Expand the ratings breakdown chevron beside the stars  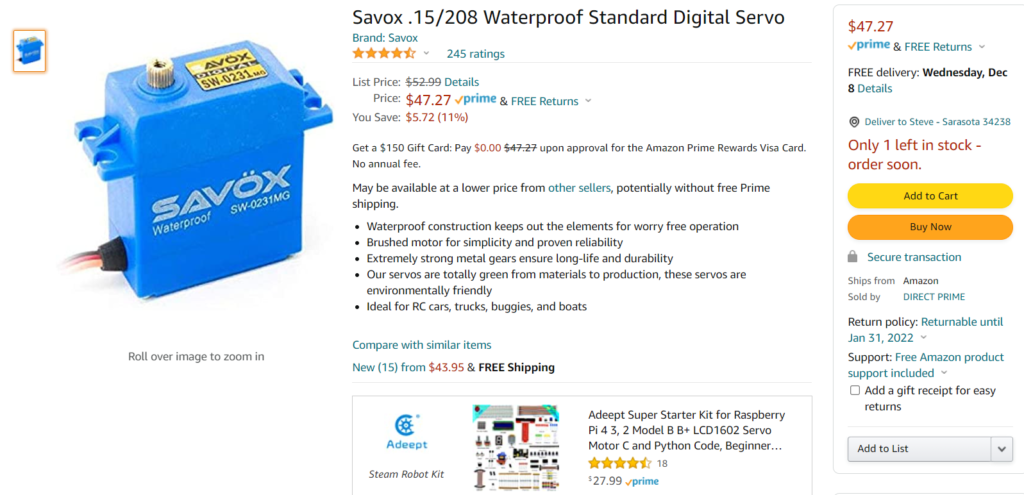tap(426, 54)
